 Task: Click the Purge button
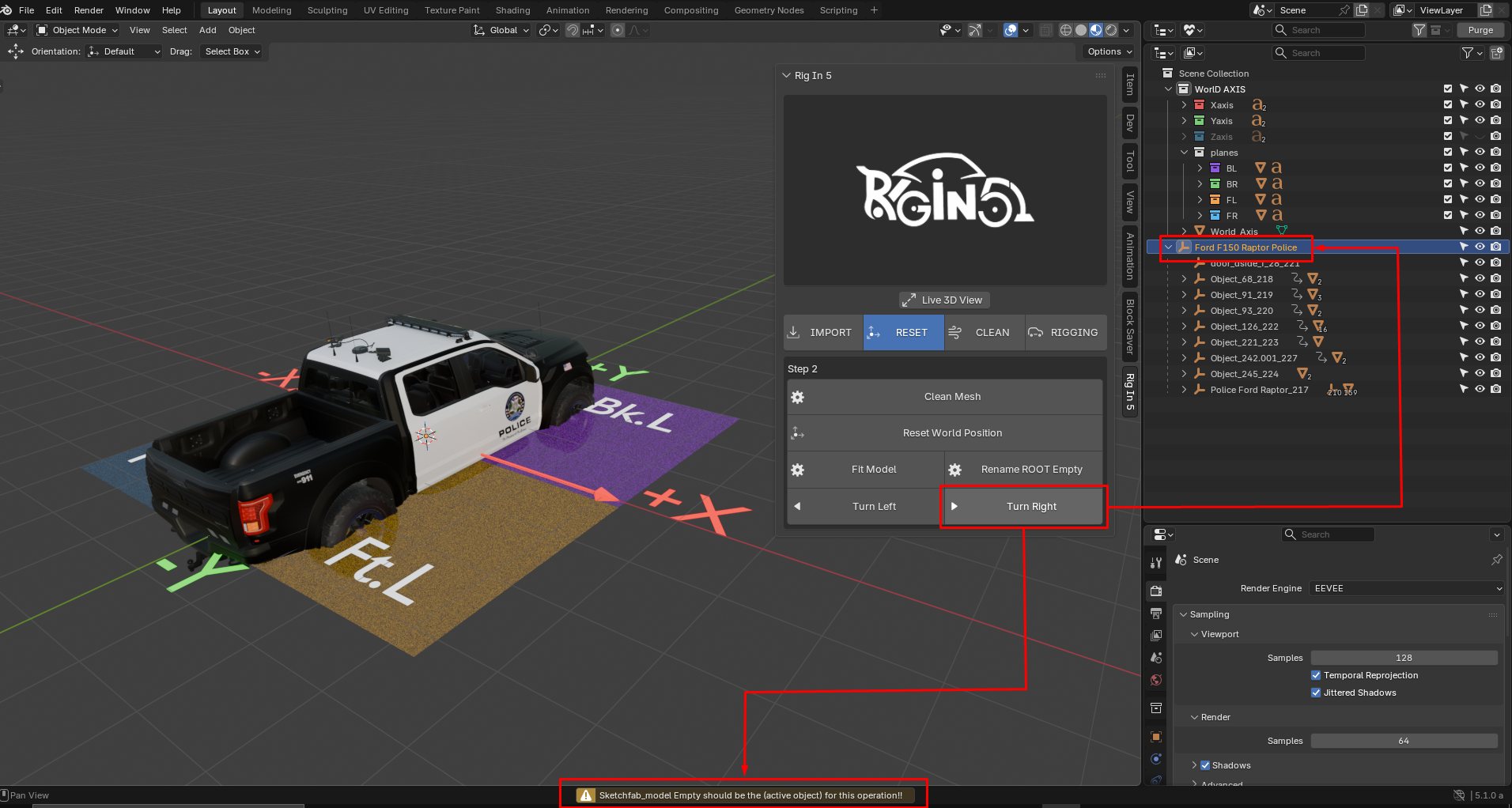1480,30
